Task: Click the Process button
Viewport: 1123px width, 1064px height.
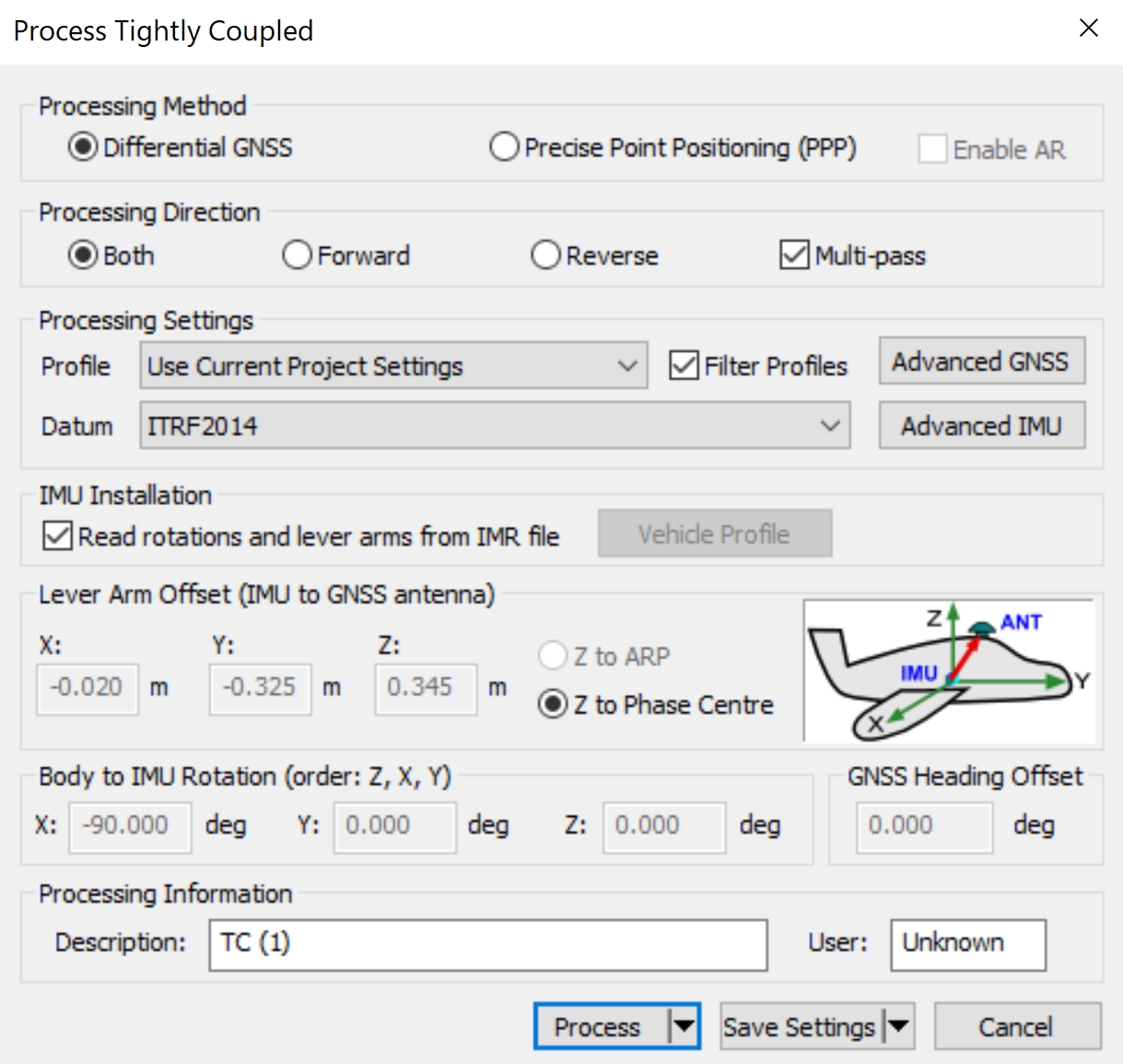Action: (x=601, y=1026)
